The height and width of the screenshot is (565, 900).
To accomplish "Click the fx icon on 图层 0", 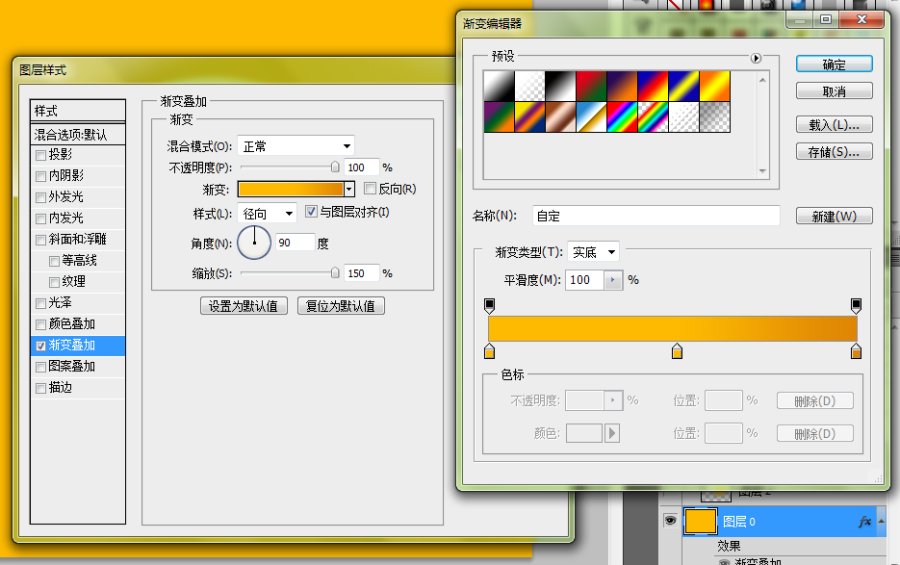I will click(865, 522).
